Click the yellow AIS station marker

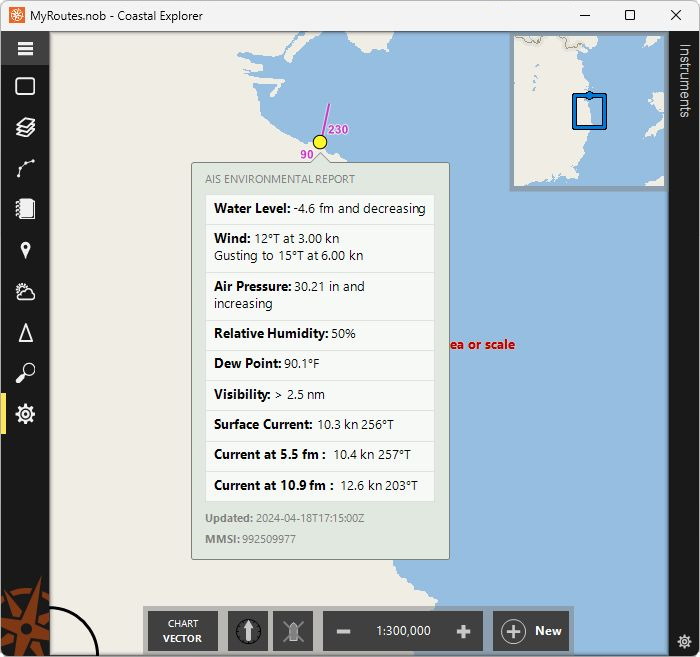(x=320, y=142)
